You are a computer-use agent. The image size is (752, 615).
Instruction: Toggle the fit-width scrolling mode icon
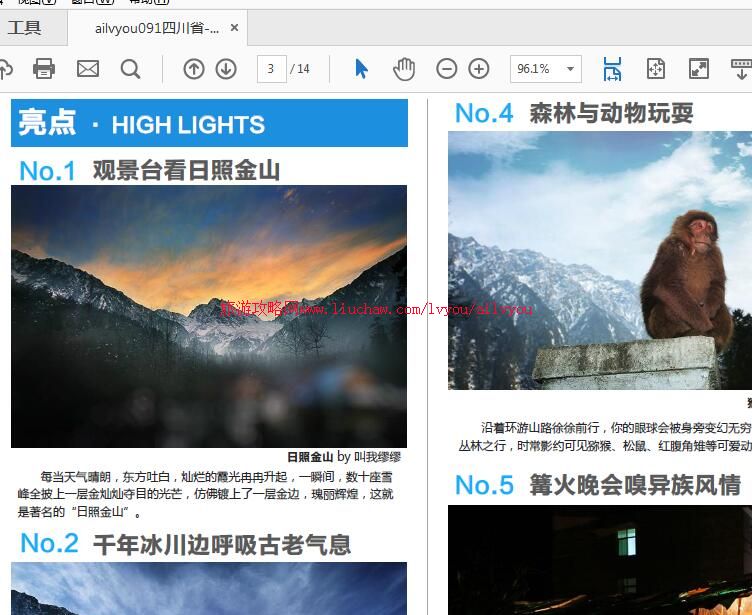point(612,68)
